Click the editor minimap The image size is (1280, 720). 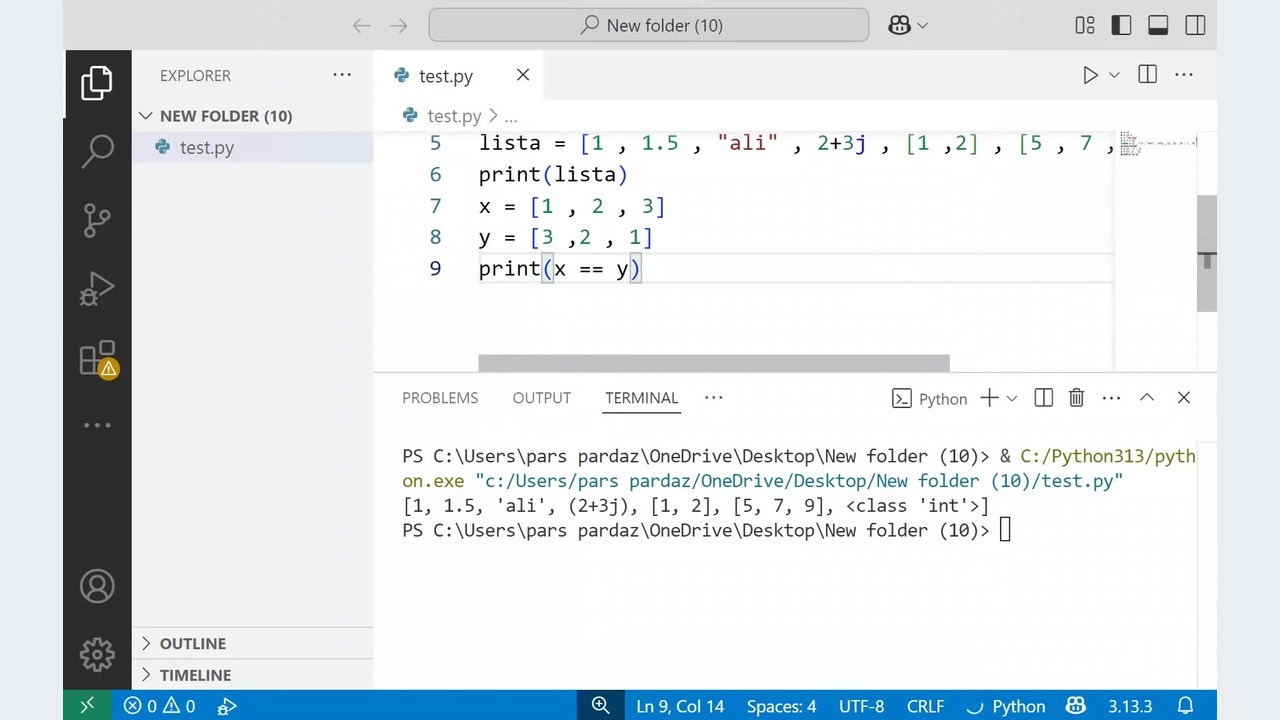1157,145
